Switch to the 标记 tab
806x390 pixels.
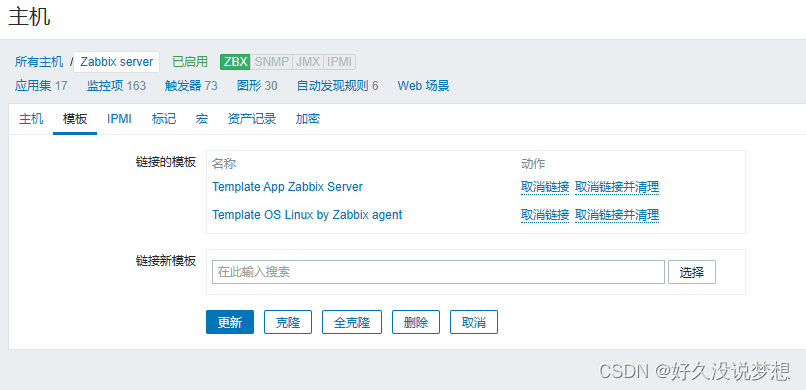tap(164, 119)
